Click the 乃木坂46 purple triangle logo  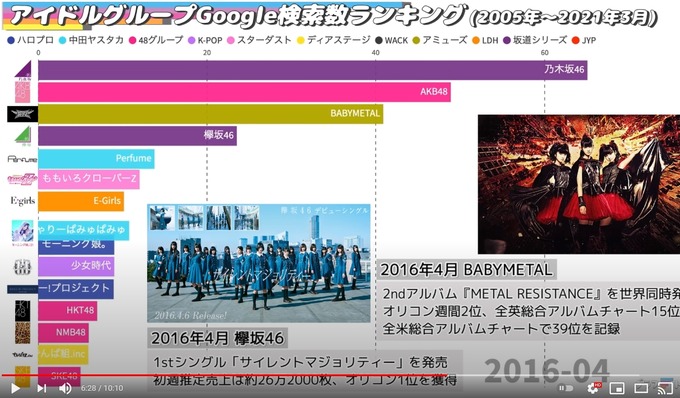point(23,70)
